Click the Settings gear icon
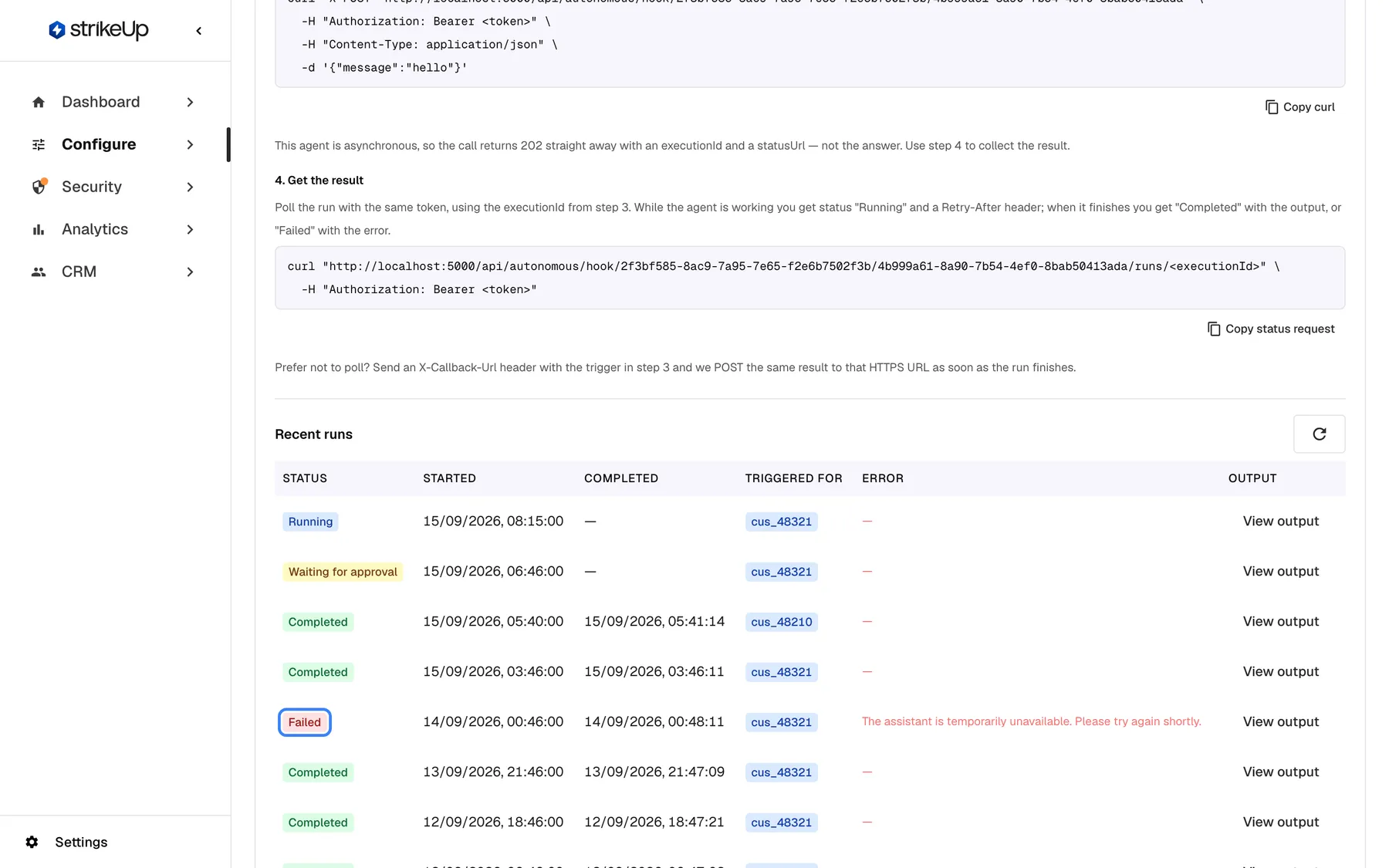The height and width of the screenshot is (868, 1389). pos(32,842)
